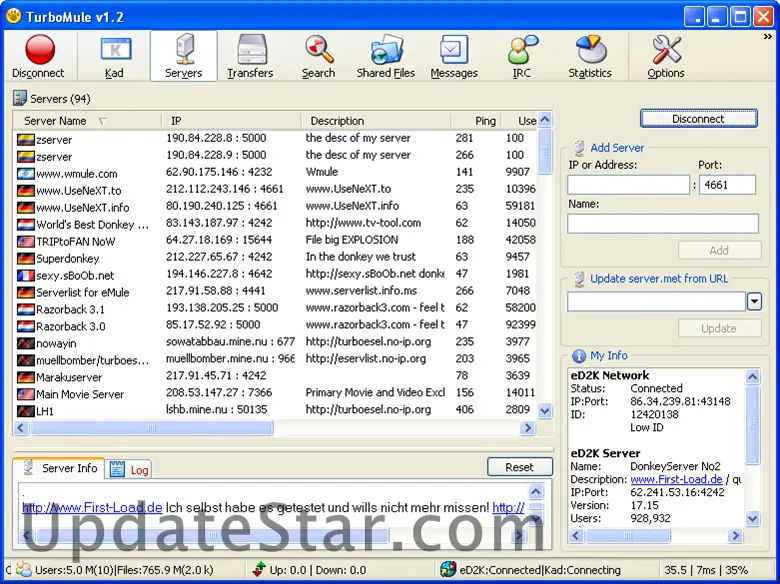Click the Port field showing 4661
This screenshot has height=584, width=780.
tap(727, 185)
